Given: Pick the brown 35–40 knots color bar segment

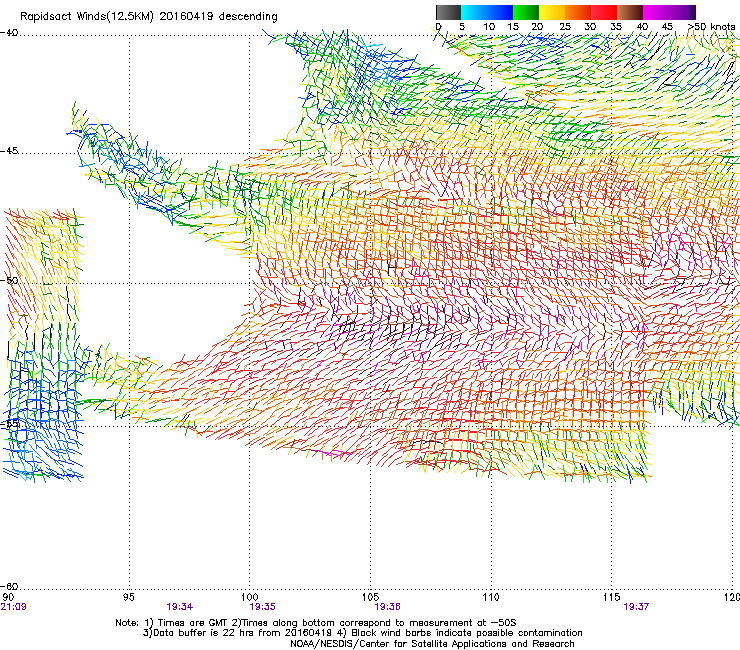Looking at the screenshot, I should pos(630,12).
